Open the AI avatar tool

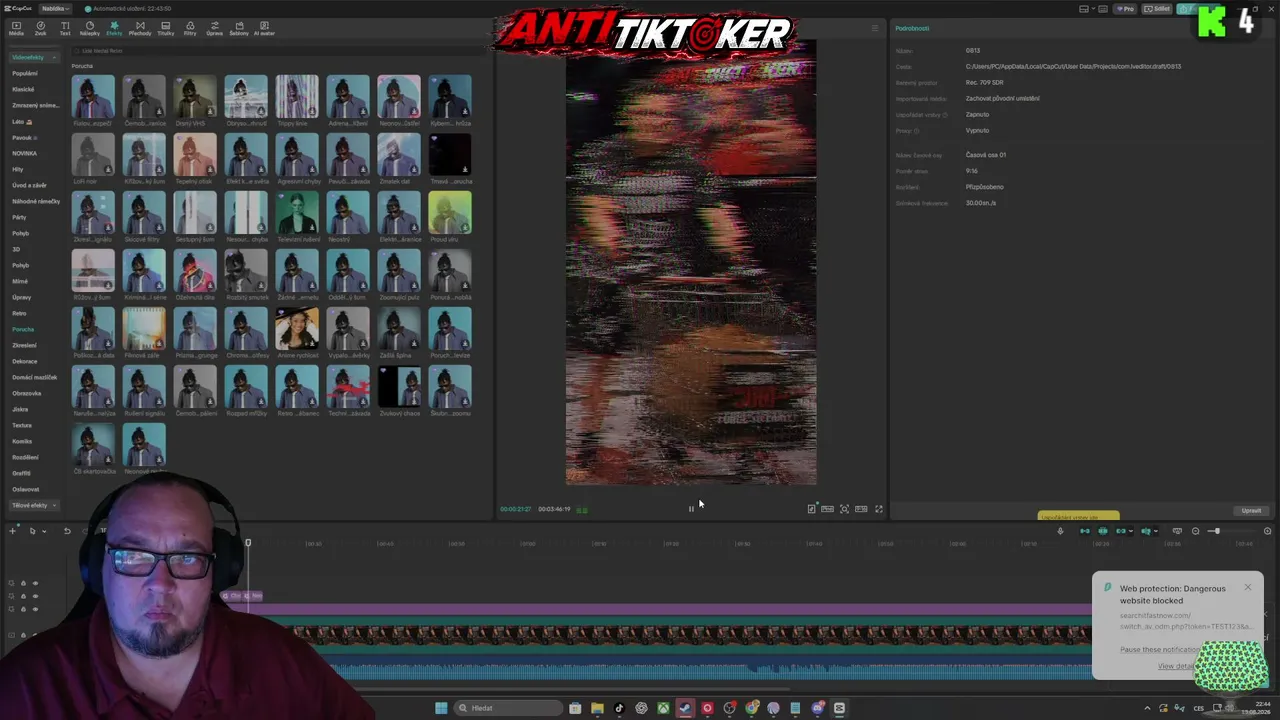(x=264, y=28)
